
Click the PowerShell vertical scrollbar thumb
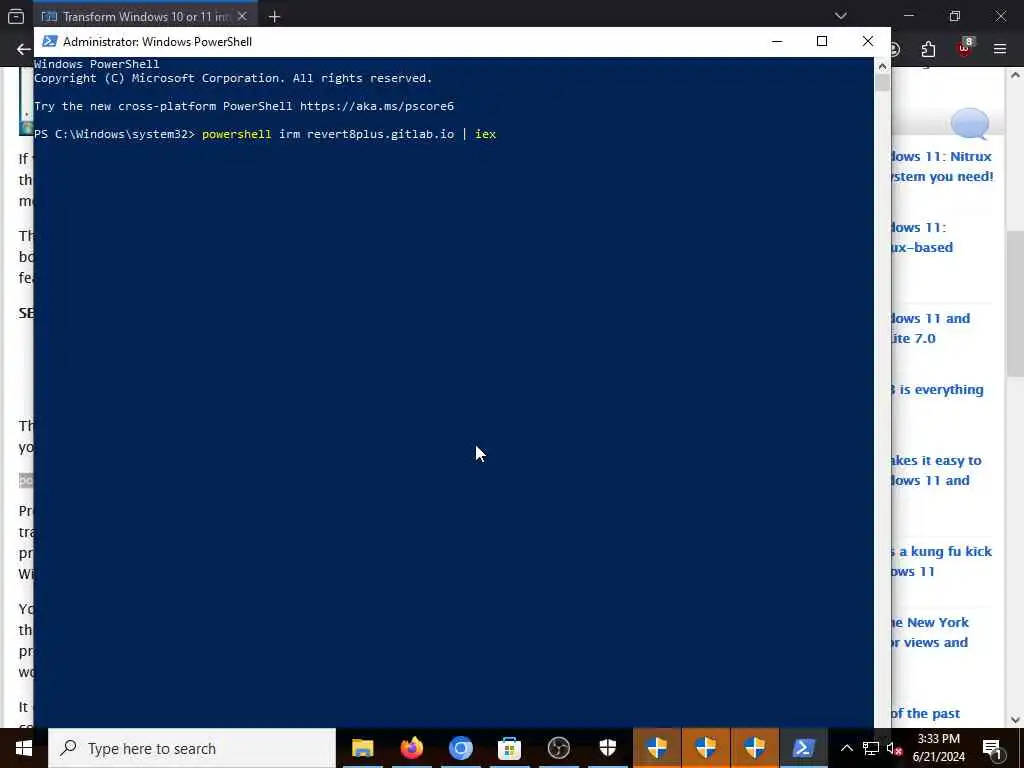pos(882,82)
